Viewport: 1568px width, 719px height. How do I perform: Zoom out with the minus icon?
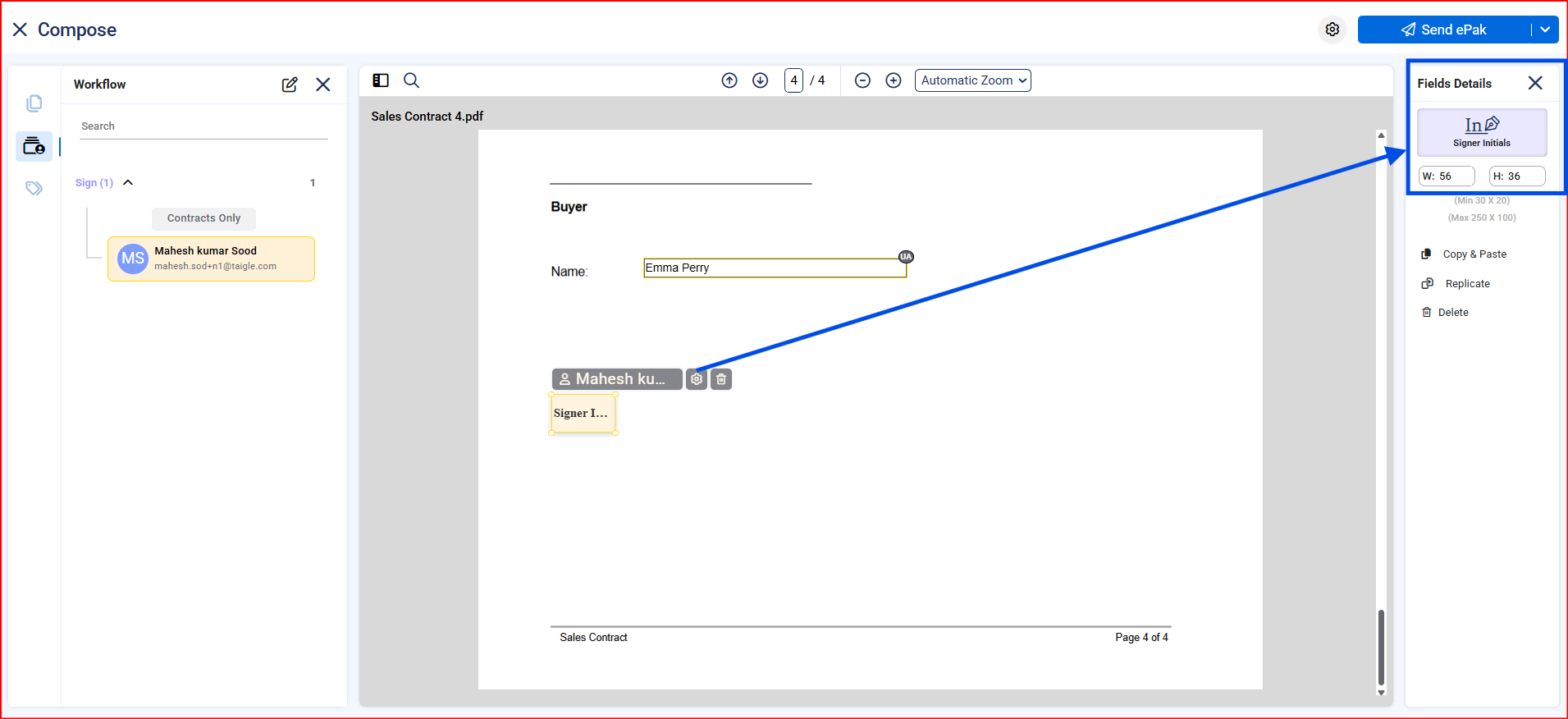click(x=862, y=80)
